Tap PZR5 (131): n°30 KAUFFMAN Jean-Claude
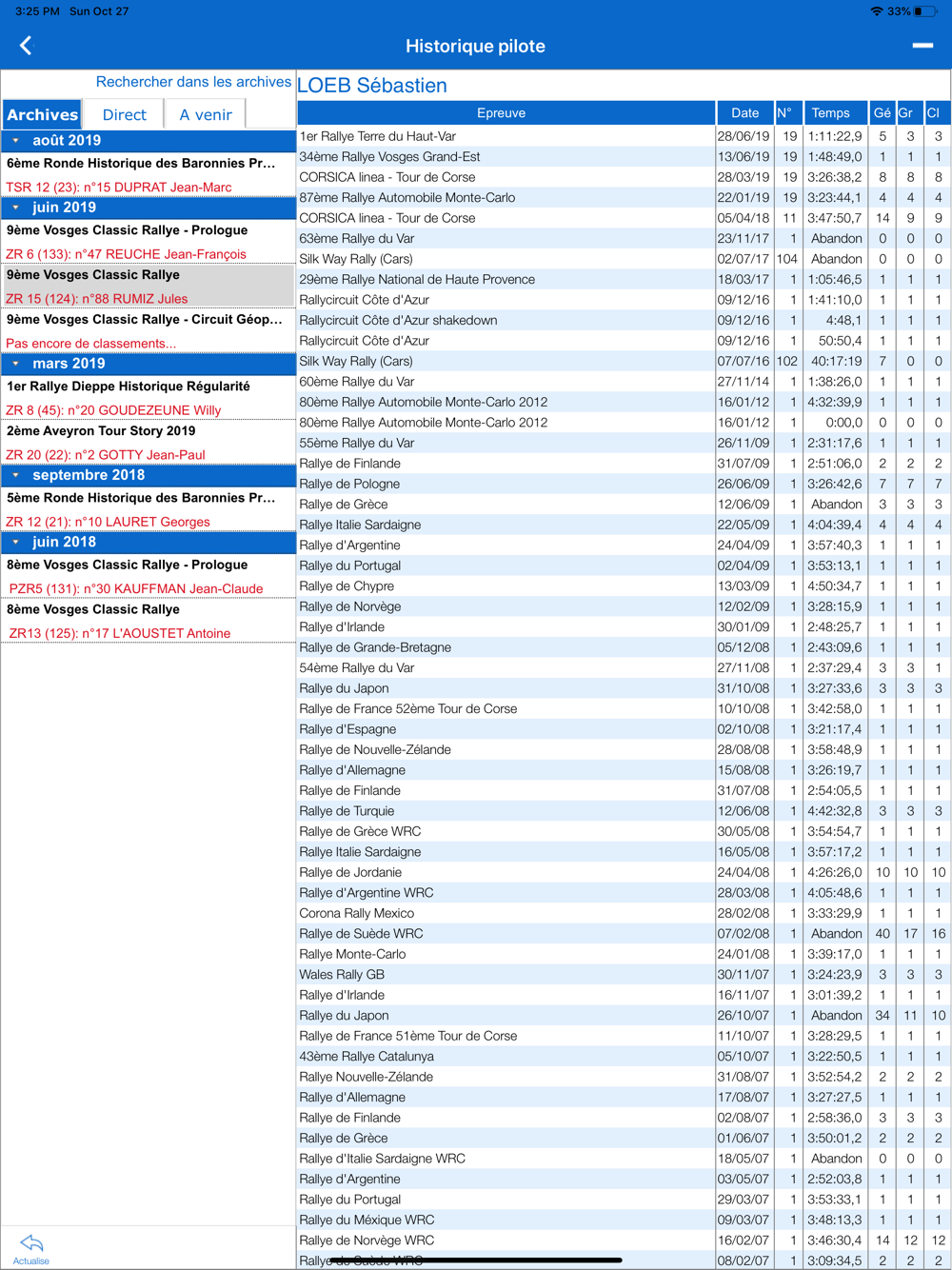Screen dimensions: 952x1270 (x=136, y=588)
